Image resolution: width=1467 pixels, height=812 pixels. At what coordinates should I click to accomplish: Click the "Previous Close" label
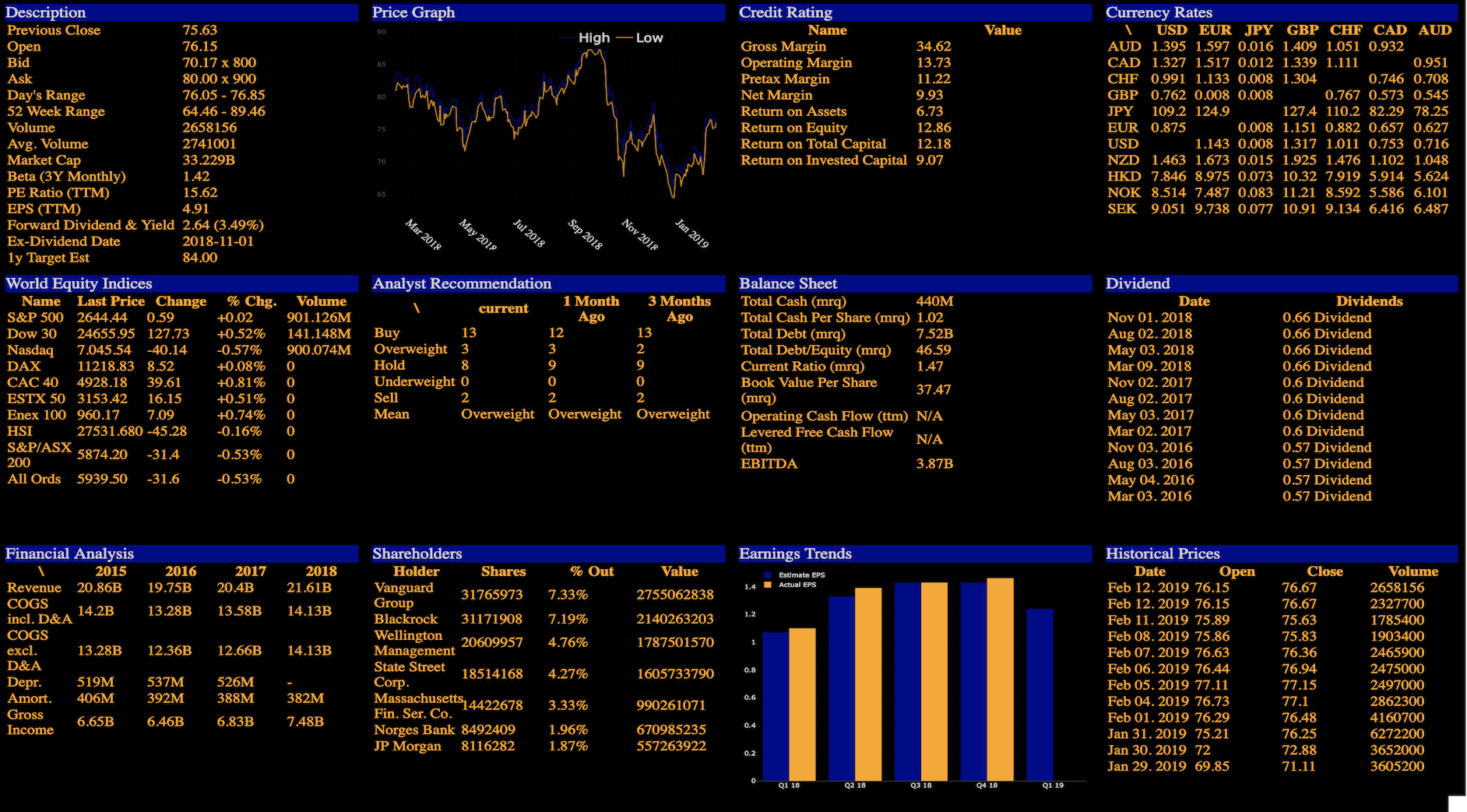tap(54, 30)
